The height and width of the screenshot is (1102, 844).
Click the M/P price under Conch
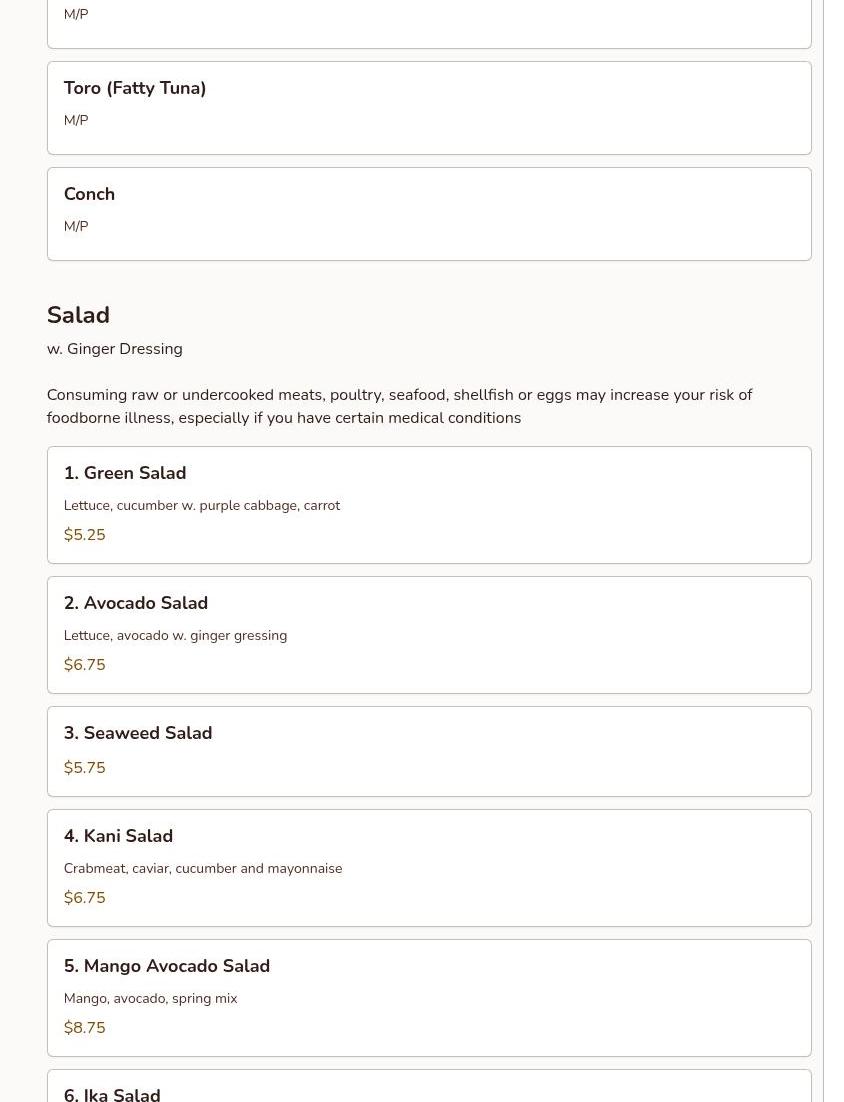pos(76,226)
